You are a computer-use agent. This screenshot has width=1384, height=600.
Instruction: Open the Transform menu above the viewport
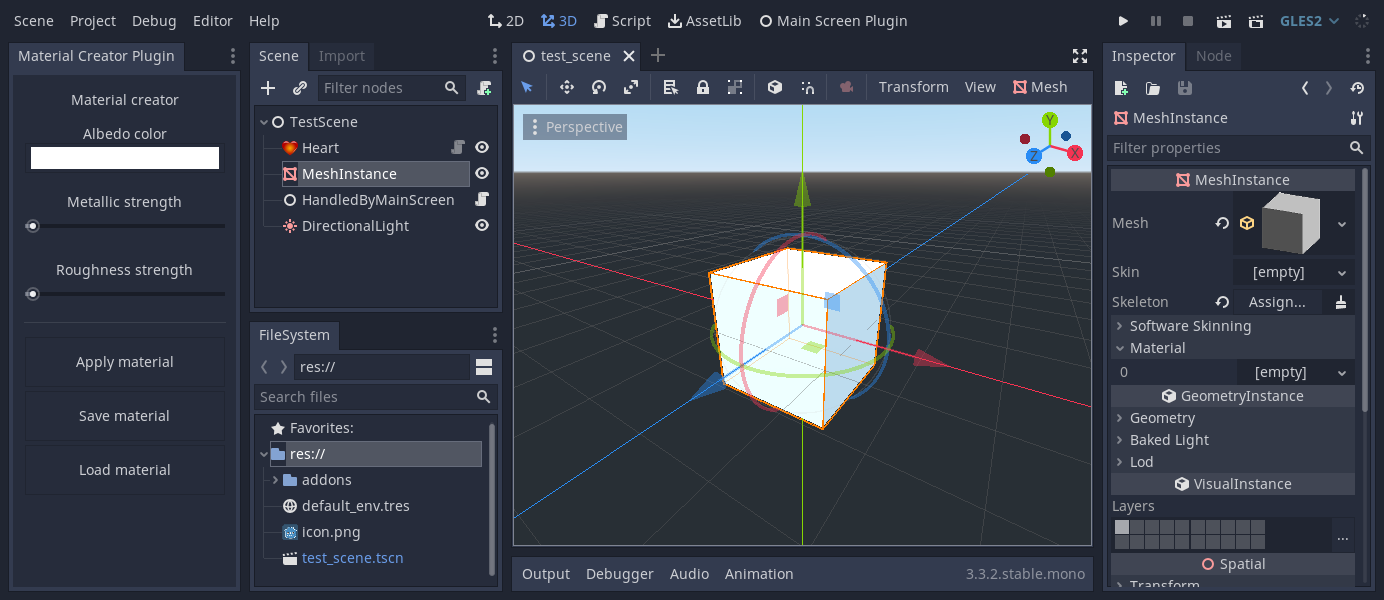pos(913,87)
